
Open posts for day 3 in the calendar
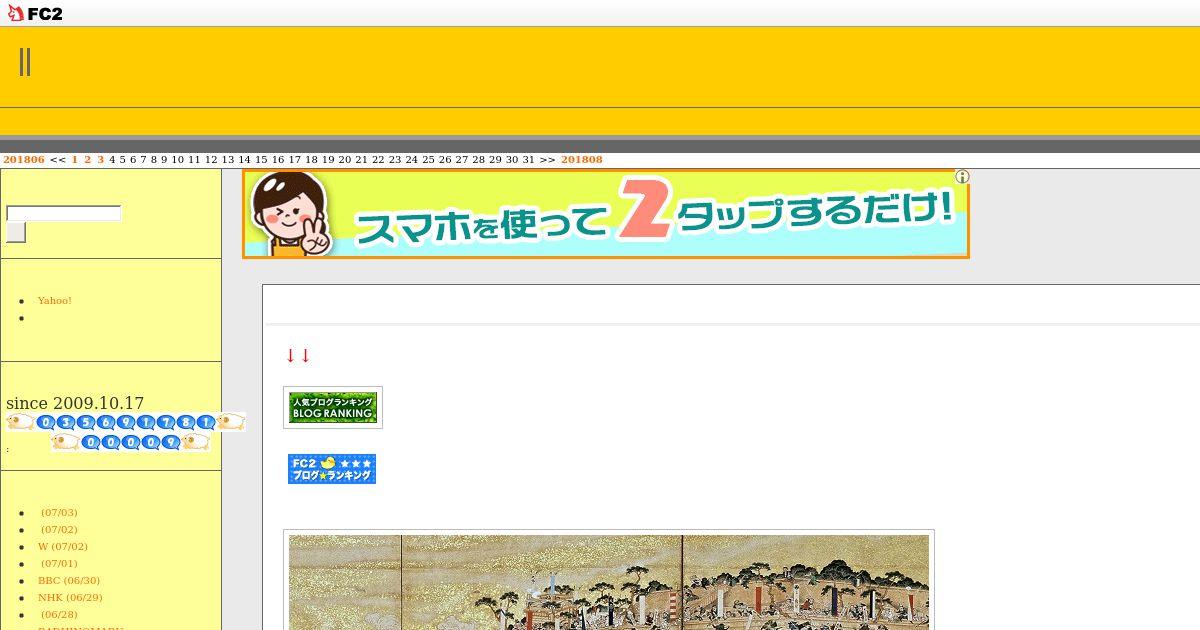[x=101, y=160]
